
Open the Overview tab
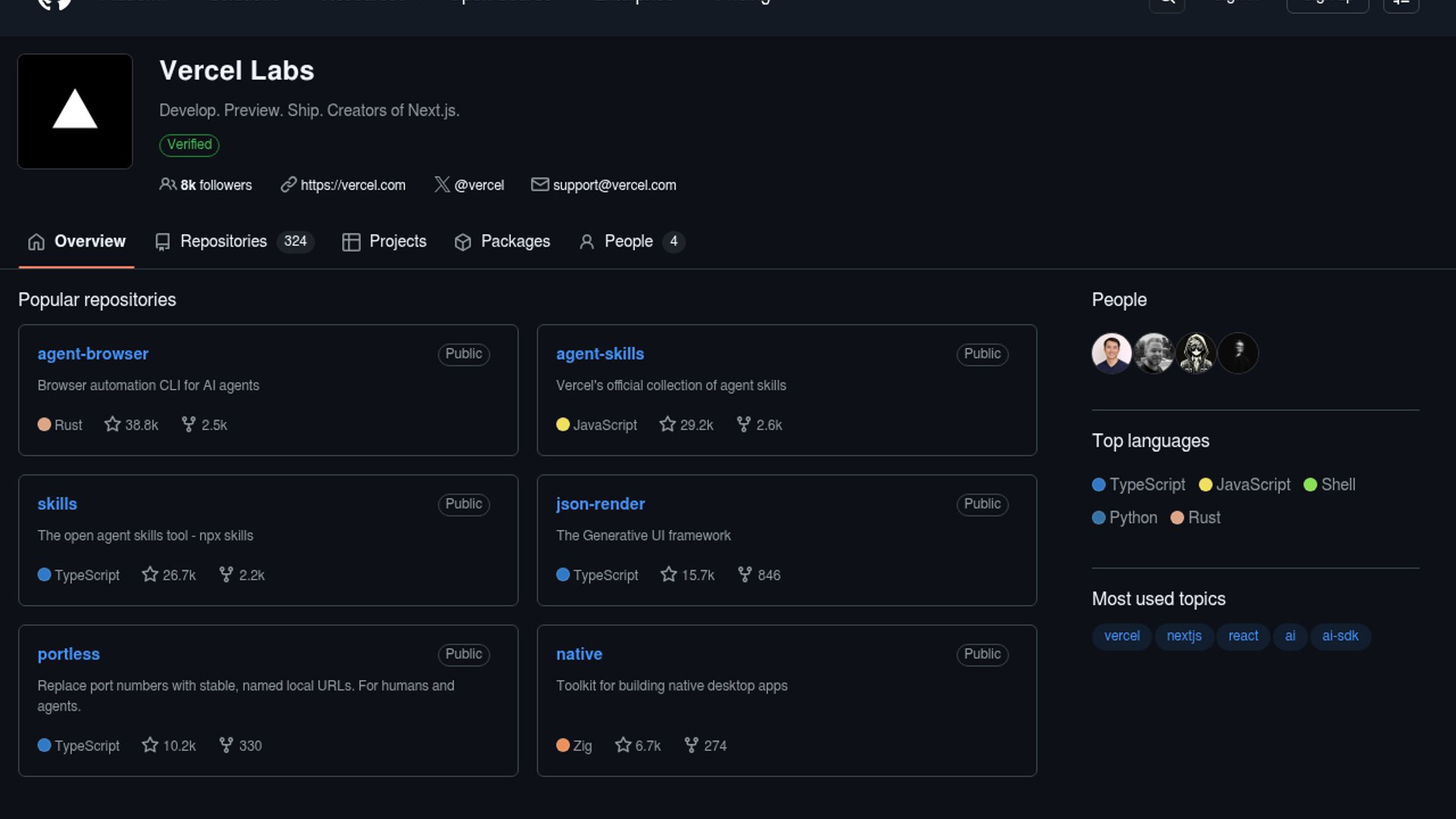click(x=77, y=241)
